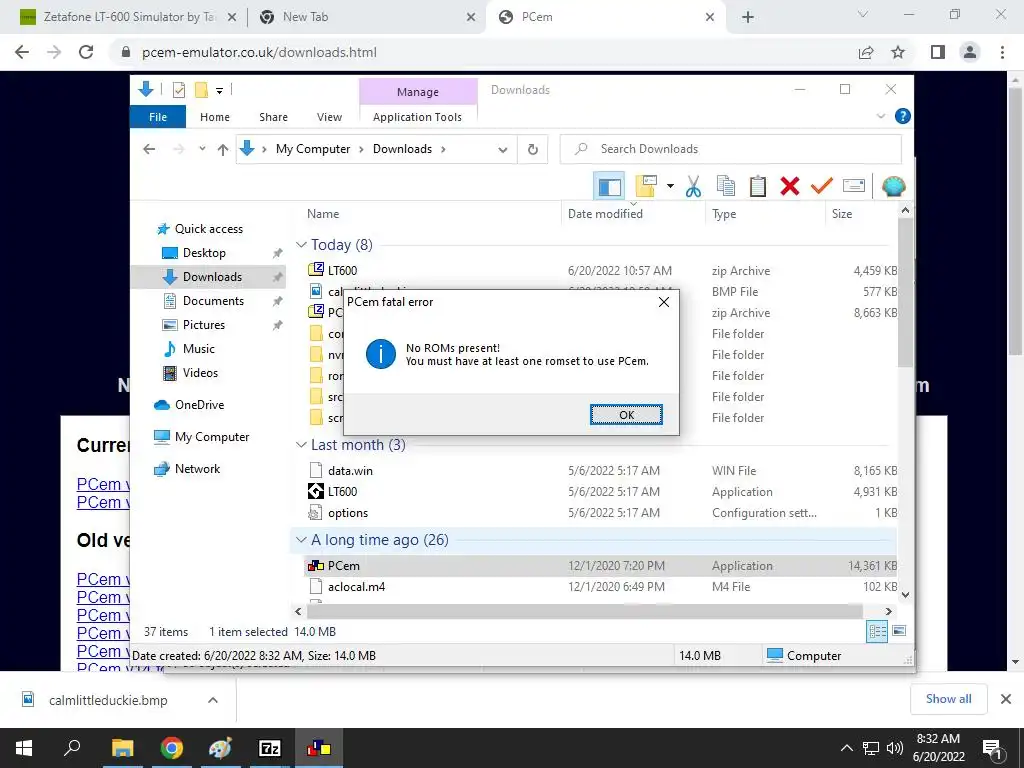
Task: Open the File ribbon tab
Action: tap(158, 117)
